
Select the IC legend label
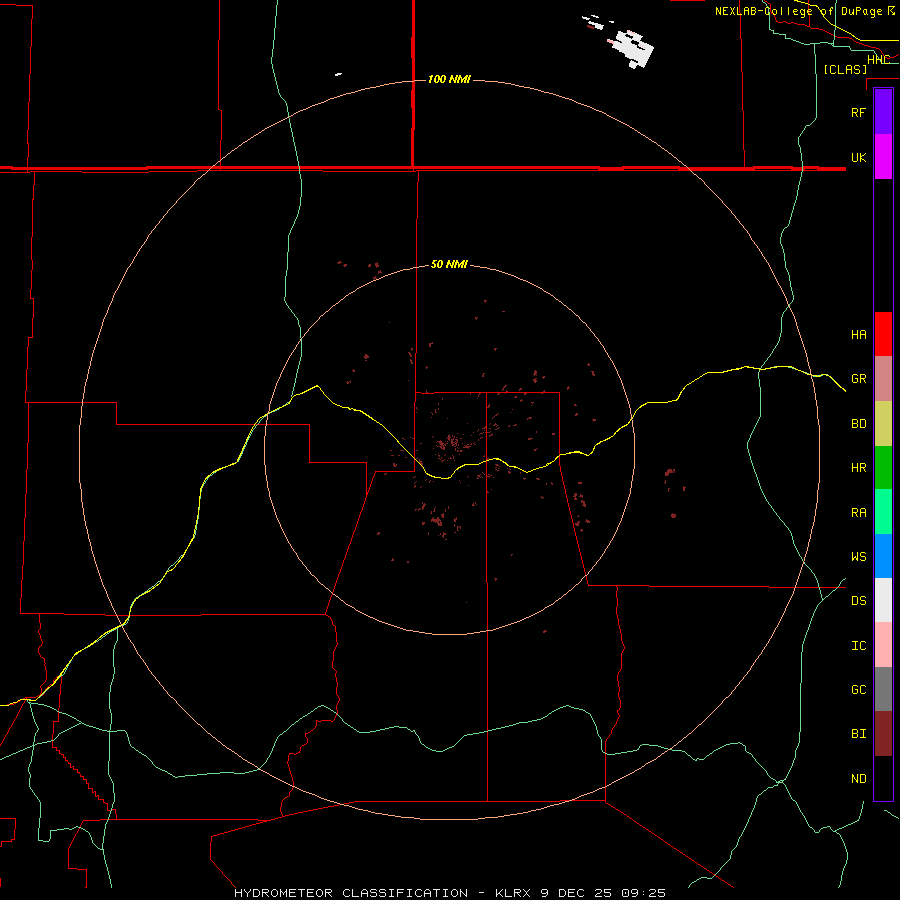point(858,646)
